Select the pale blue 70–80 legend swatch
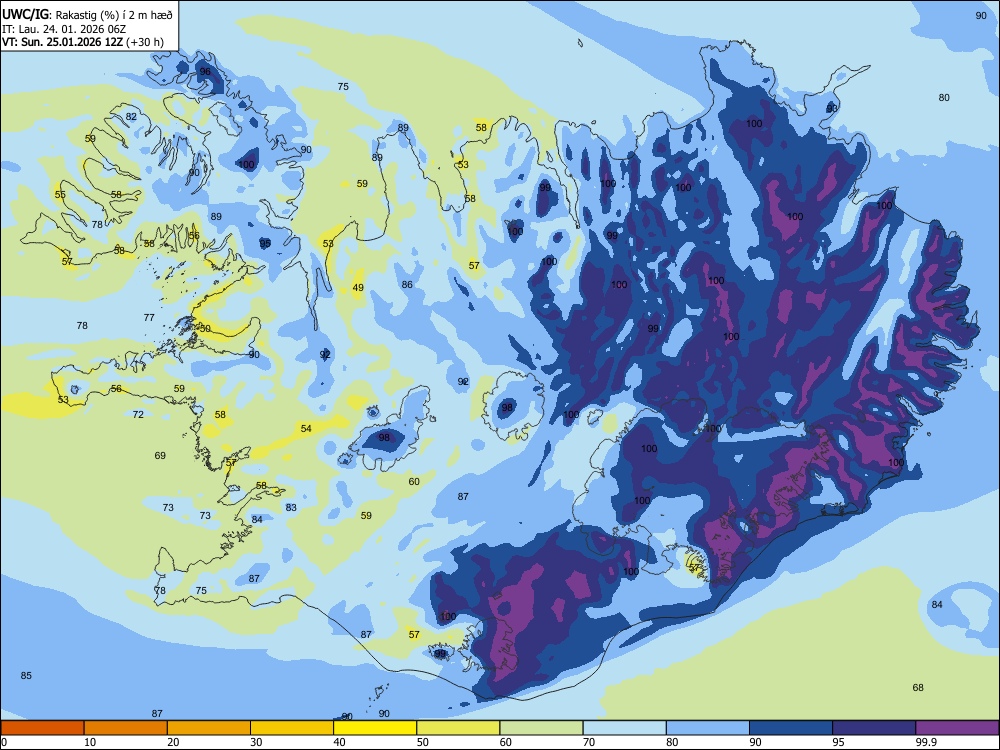The height and width of the screenshot is (750, 1000). point(624,728)
